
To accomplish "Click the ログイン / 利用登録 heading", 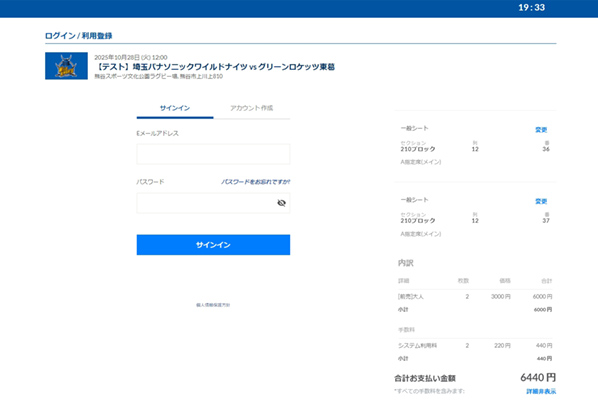I will (x=79, y=36).
